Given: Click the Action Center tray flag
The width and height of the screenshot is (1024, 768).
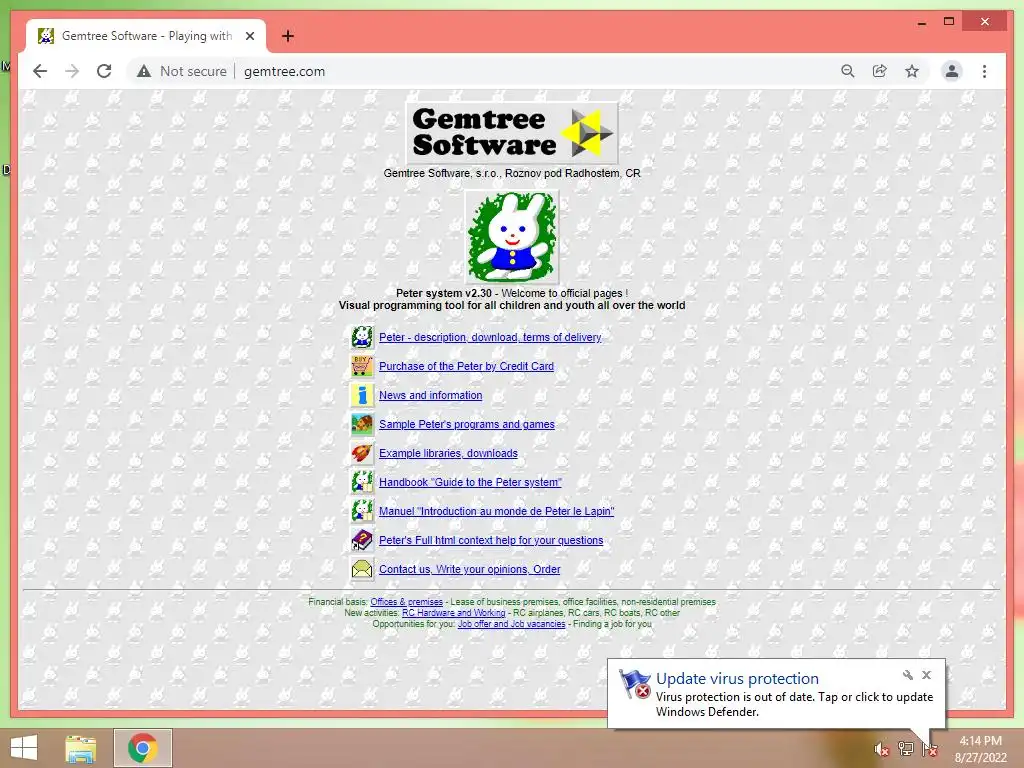Looking at the screenshot, I should tap(930, 749).
